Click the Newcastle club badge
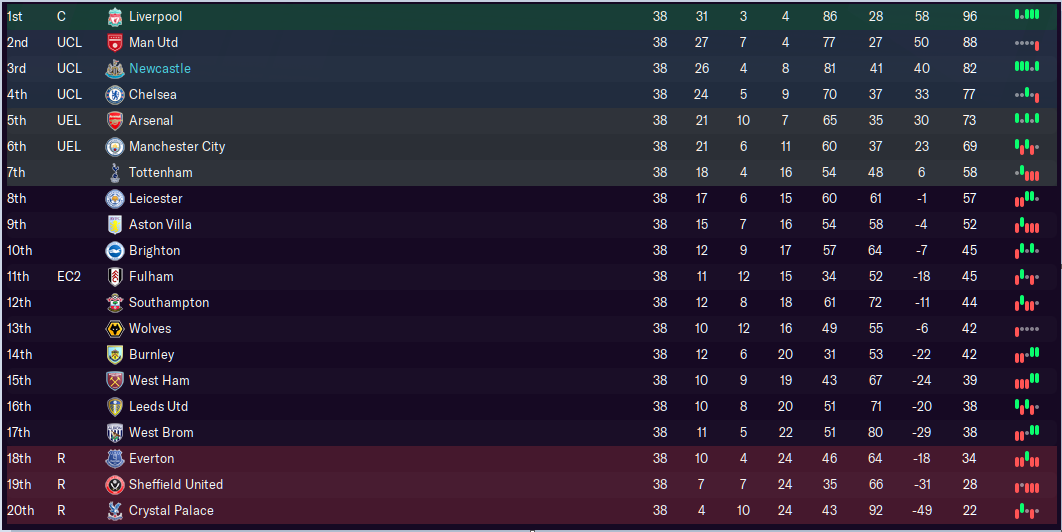This screenshot has width=1062, height=532. [115, 68]
